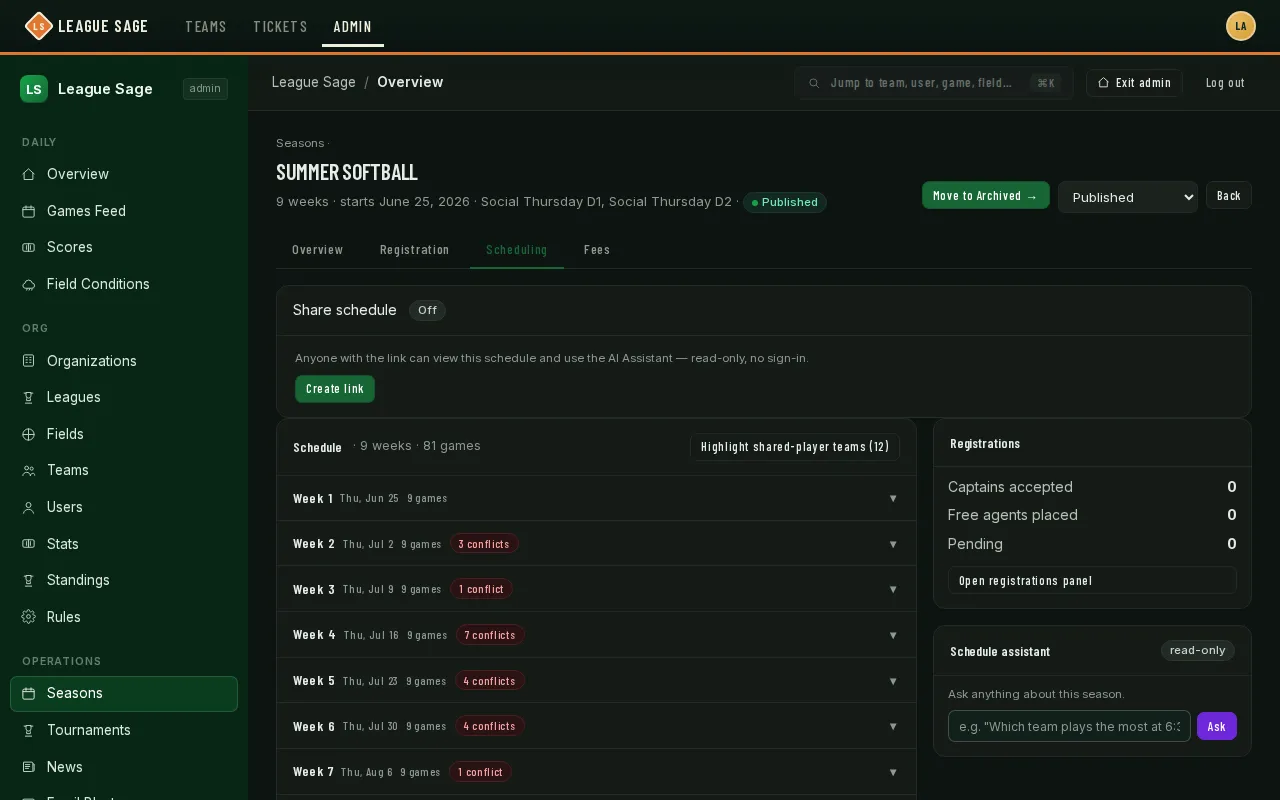1280x800 pixels.
Task: Click Seasons breadcrumb text above title
Action: tap(300, 143)
